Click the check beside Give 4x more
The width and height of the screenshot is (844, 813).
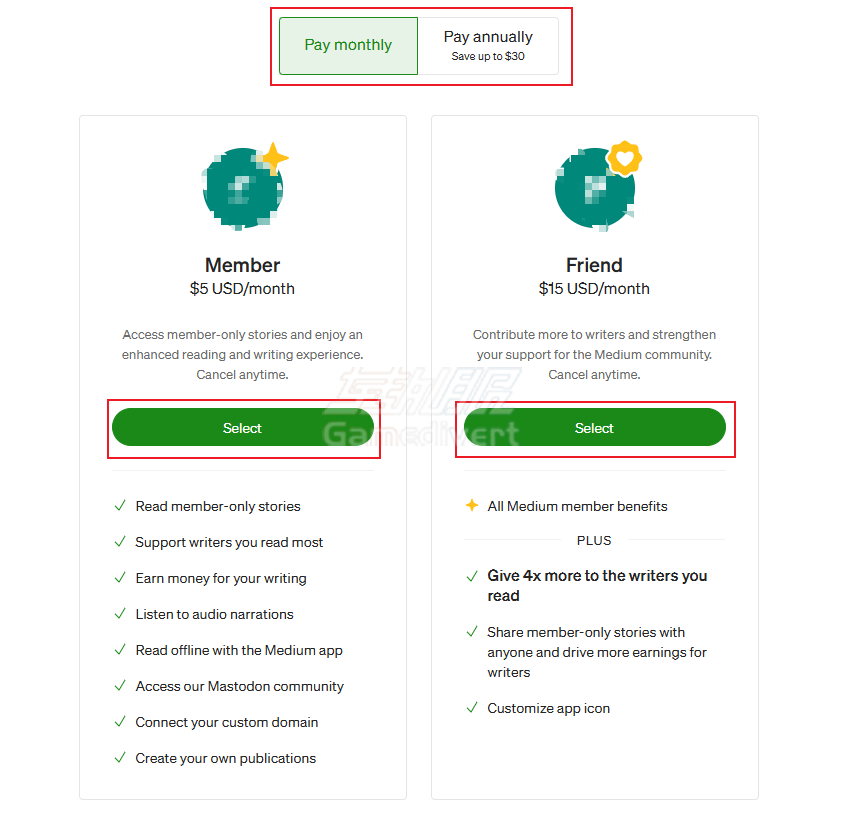(471, 576)
